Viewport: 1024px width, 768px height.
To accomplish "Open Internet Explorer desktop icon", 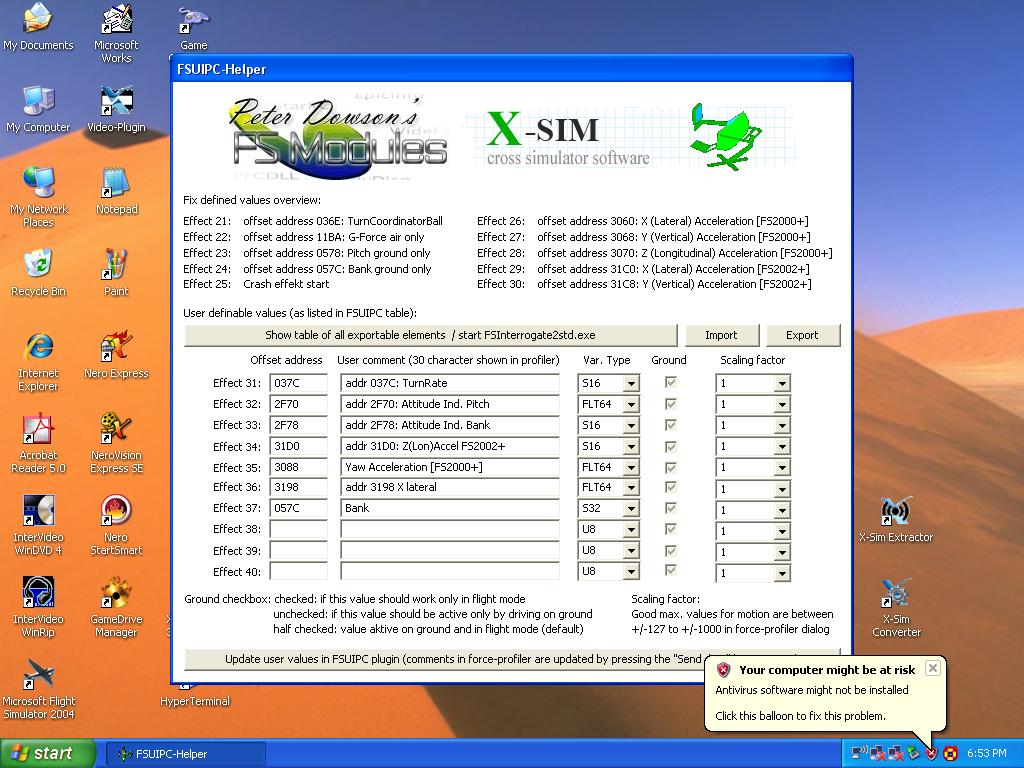I will click(38, 362).
